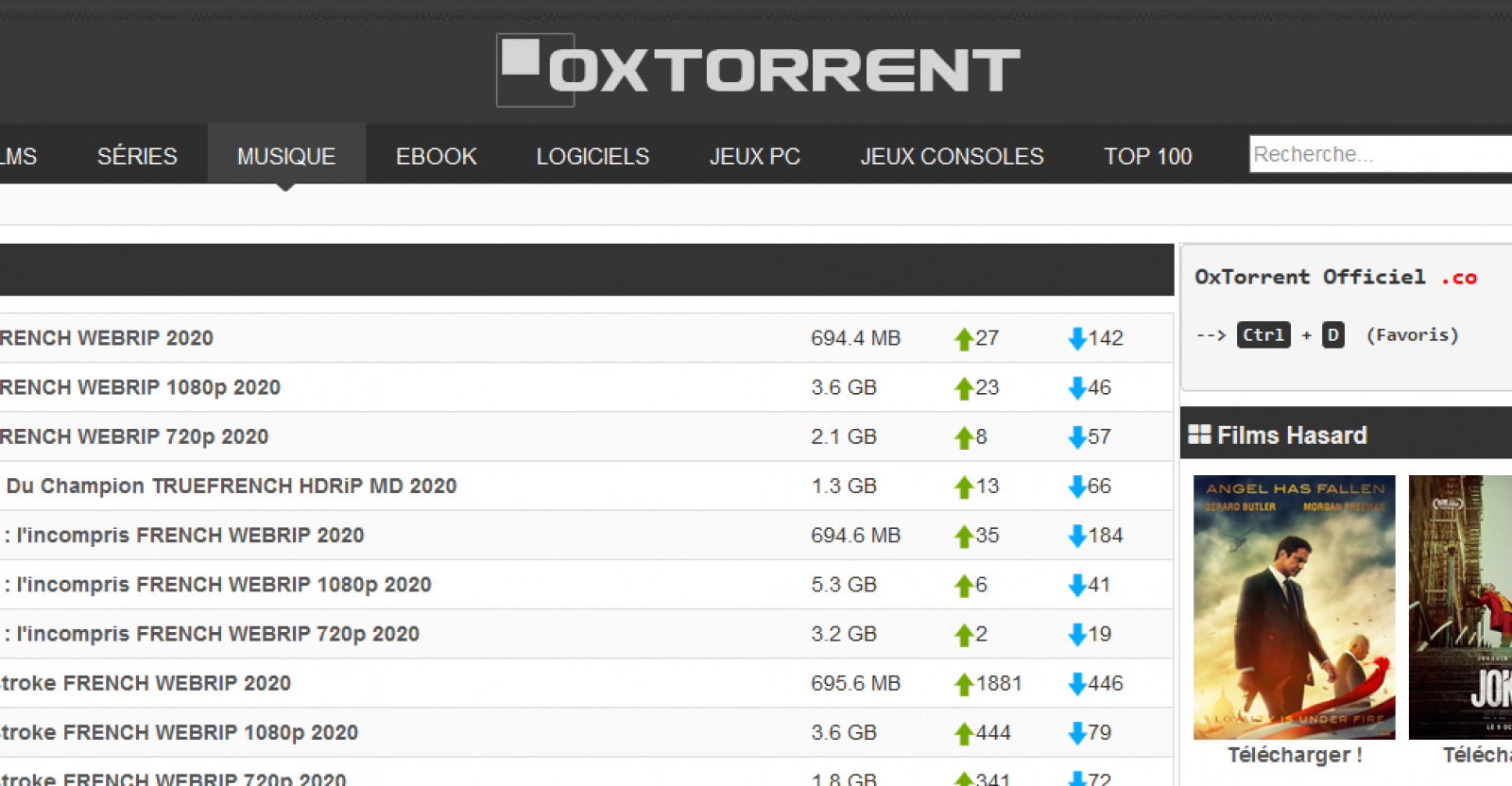Select the 695.6 MB size cell
Image resolution: width=1512 pixels, height=786 pixels.
pyautogui.click(x=855, y=683)
